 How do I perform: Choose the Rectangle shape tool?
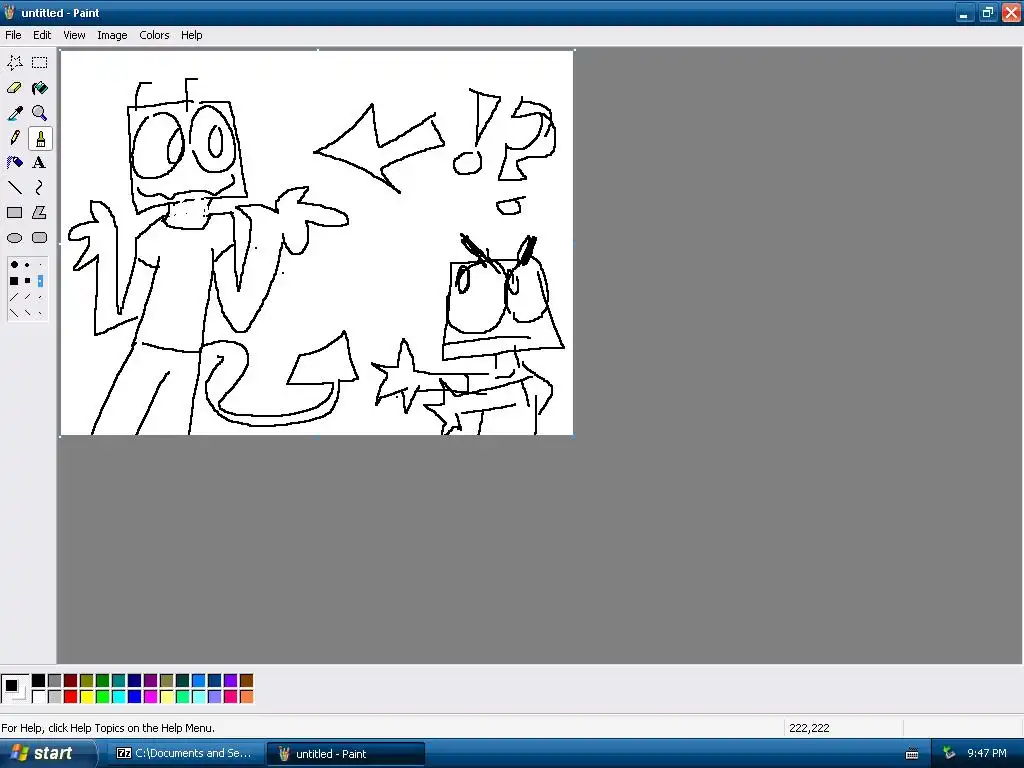point(14,213)
